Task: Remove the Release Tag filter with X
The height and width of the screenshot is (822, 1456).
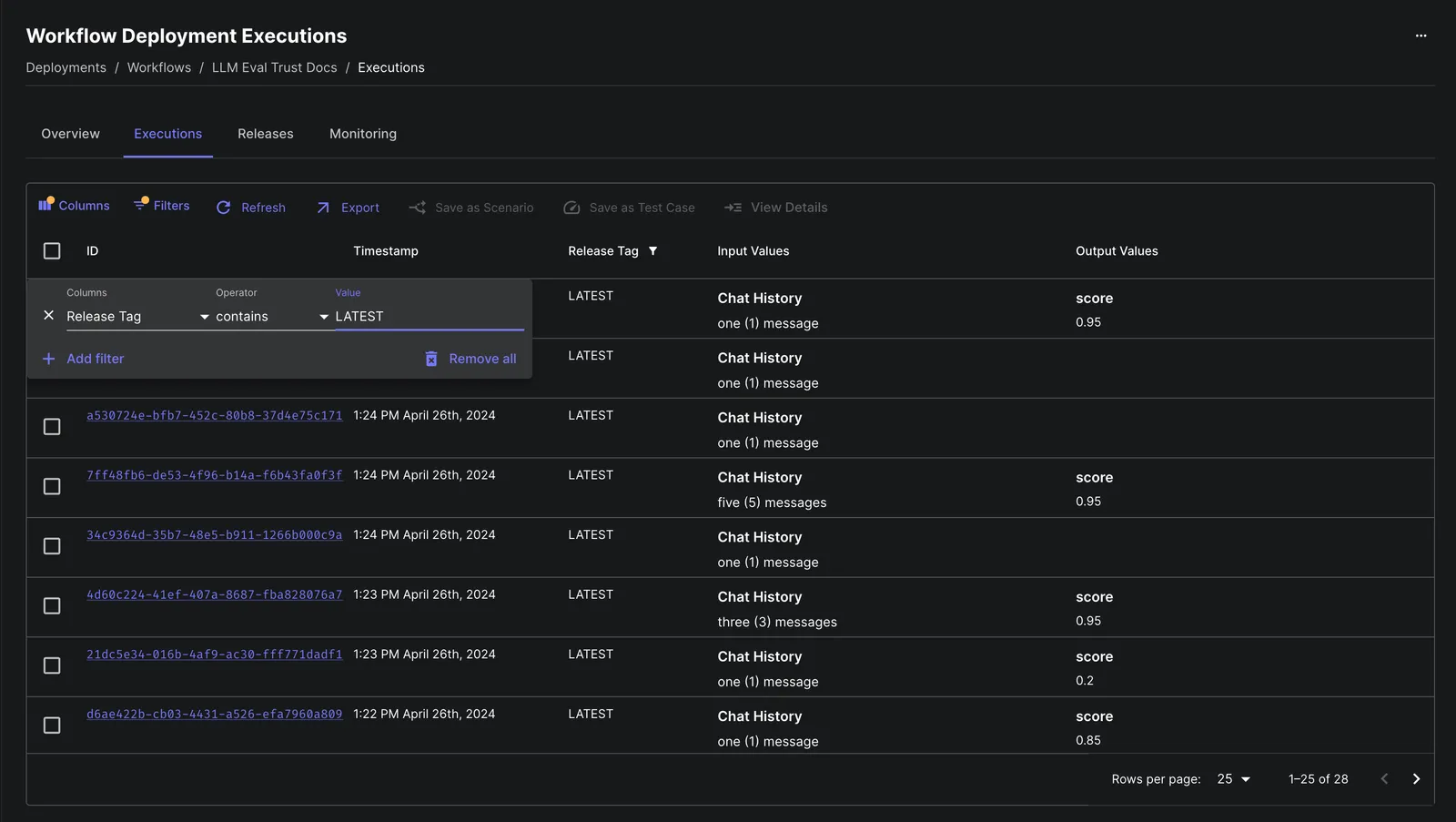Action: 49,315
